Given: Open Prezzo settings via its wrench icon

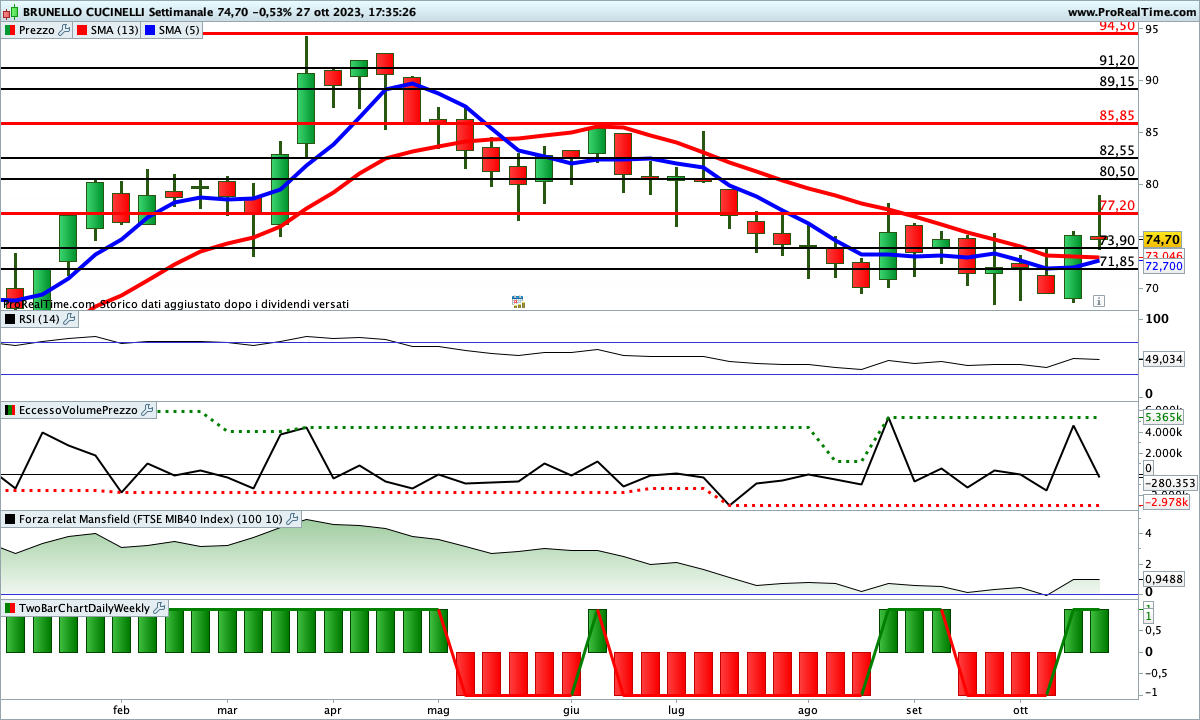Looking at the screenshot, I should coord(65,30).
